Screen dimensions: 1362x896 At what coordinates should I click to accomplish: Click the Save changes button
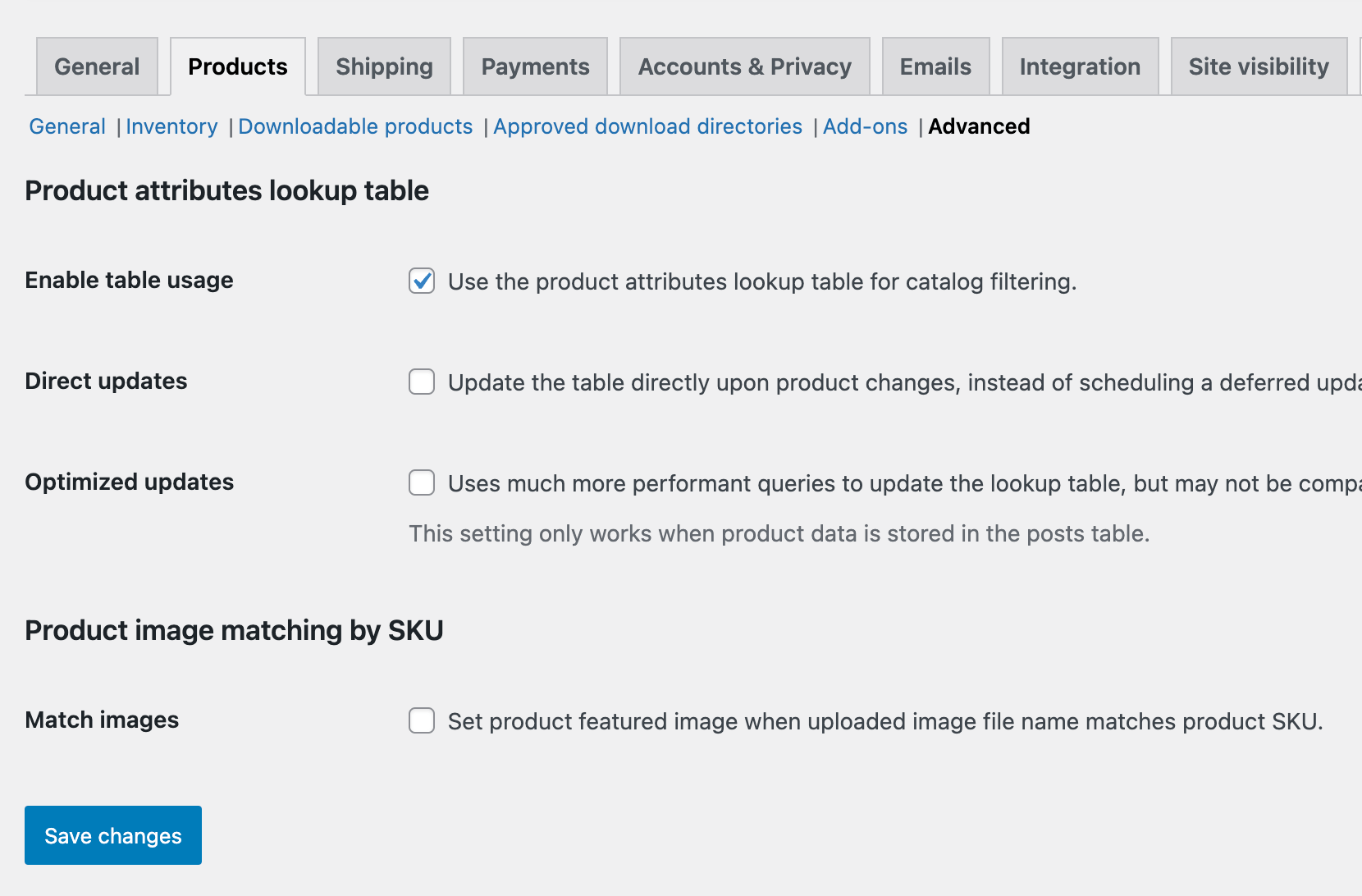pos(112,835)
